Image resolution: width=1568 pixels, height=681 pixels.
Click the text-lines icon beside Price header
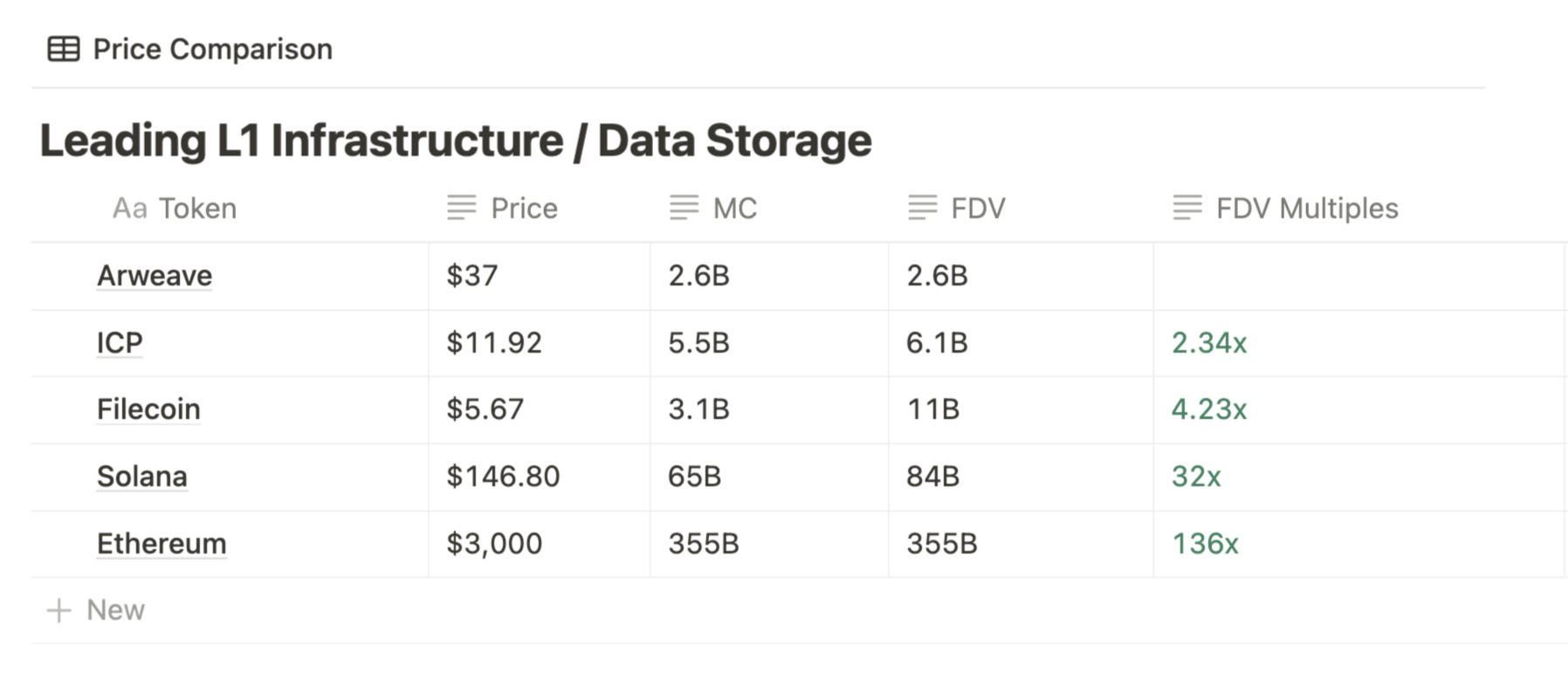462,208
